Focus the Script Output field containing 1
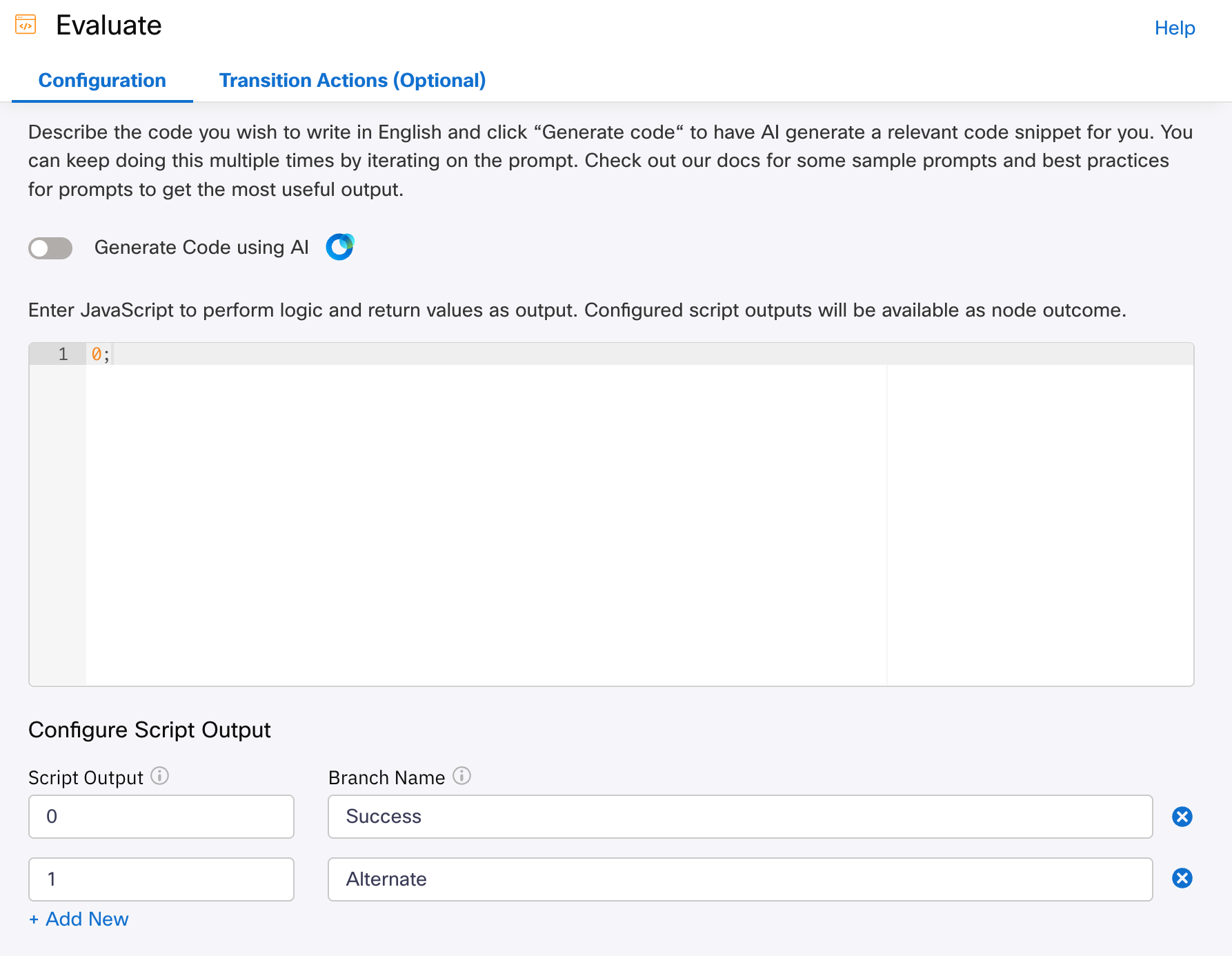1232x956 pixels. [x=161, y=879]
